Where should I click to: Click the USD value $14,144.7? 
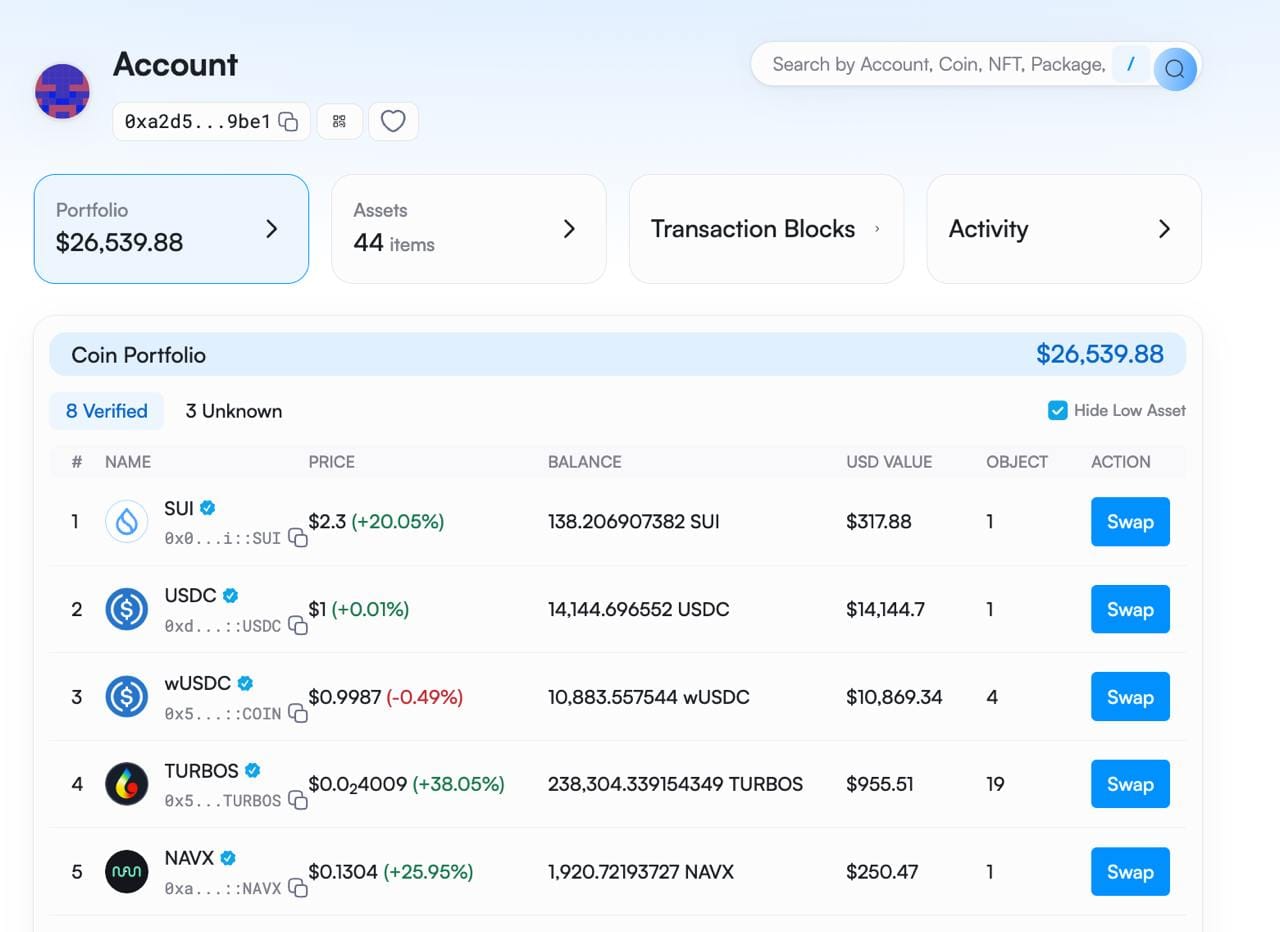pyautogui.click(x=885, y=609)
